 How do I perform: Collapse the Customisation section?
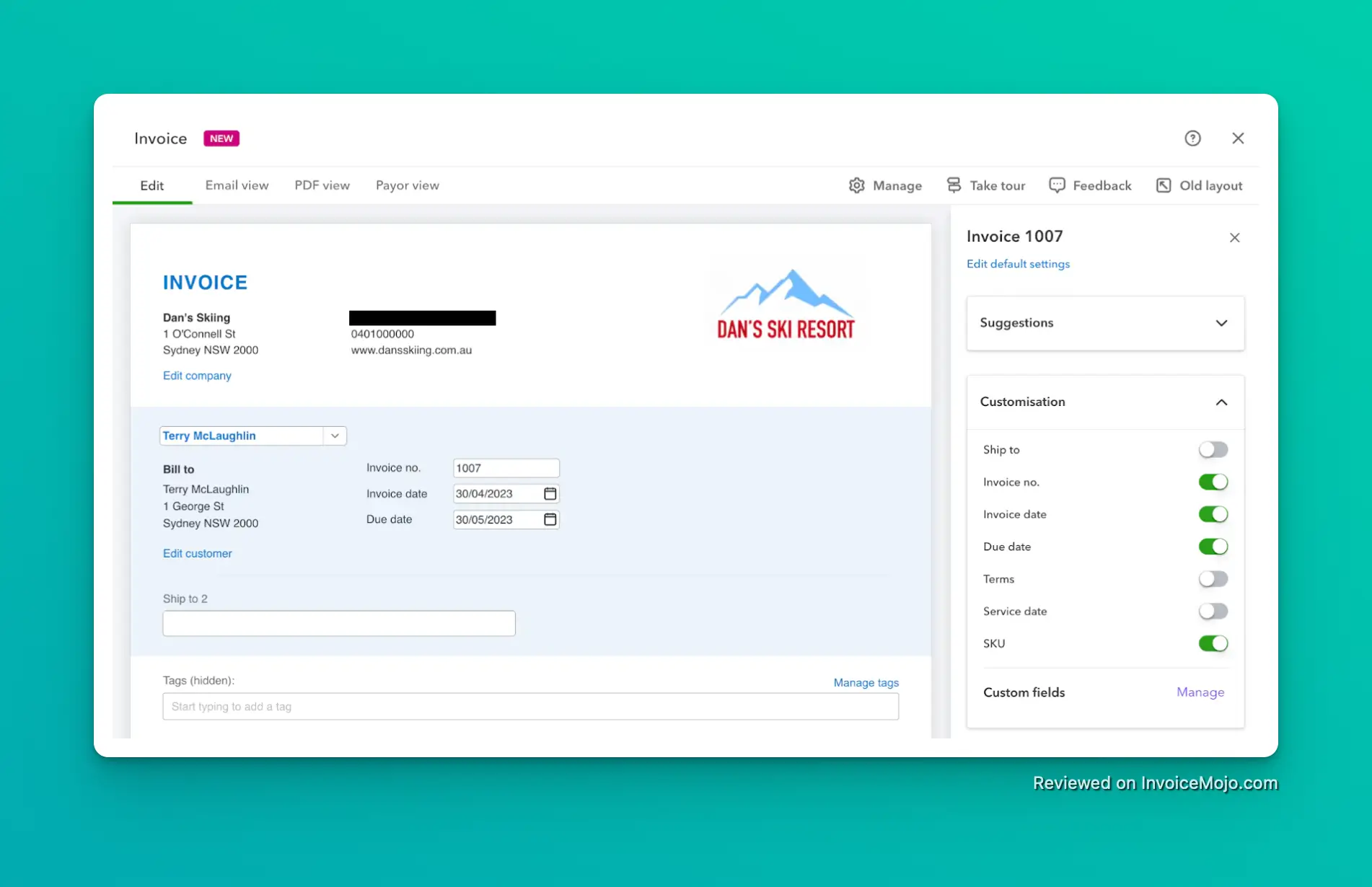pos(1222,402)
